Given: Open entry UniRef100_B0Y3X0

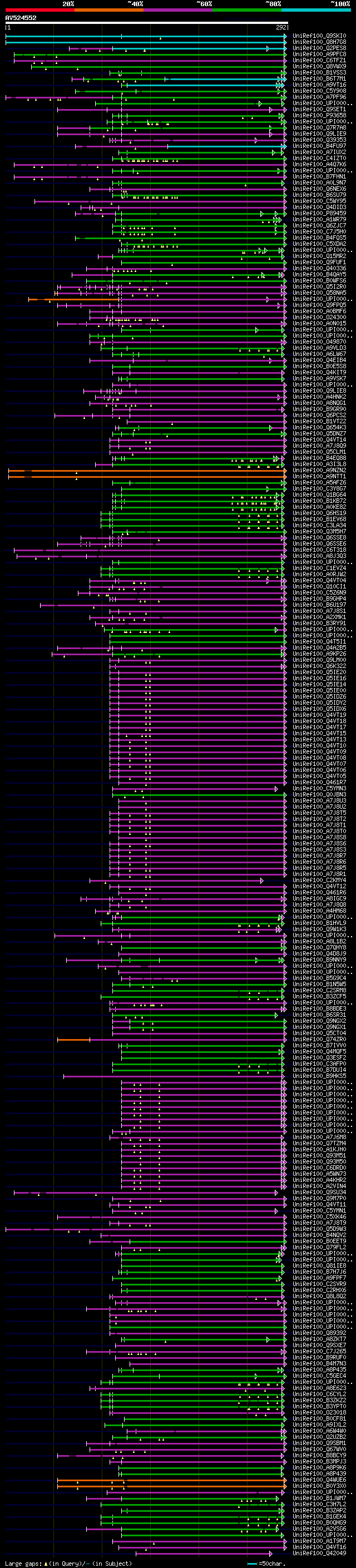Looking at the screenshot, I should coord(319,1486).
